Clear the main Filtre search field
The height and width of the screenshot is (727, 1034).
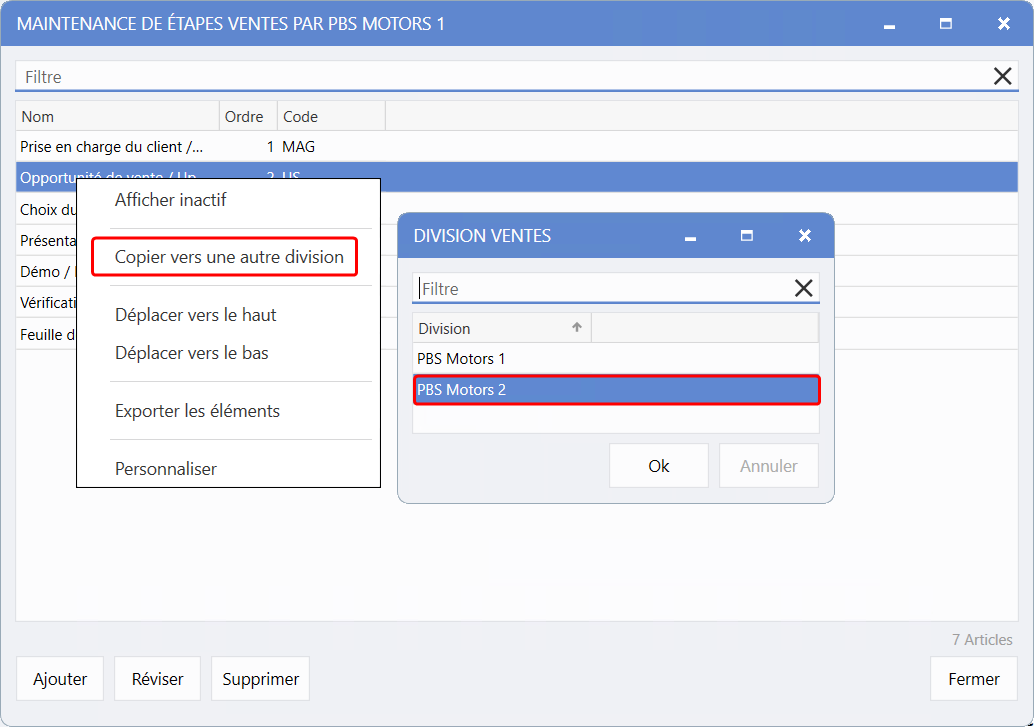tap(1002, 76)
